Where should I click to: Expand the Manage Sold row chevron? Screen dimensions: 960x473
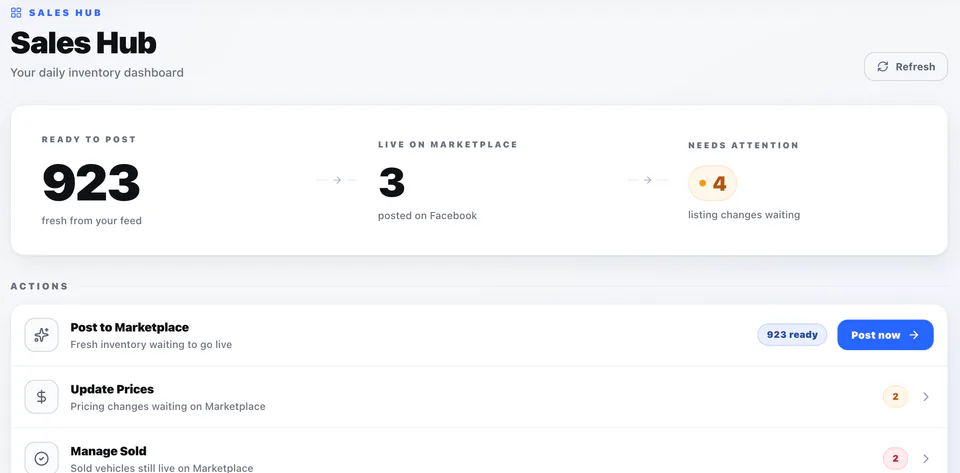pyautogui.click(x=926, y=458)
